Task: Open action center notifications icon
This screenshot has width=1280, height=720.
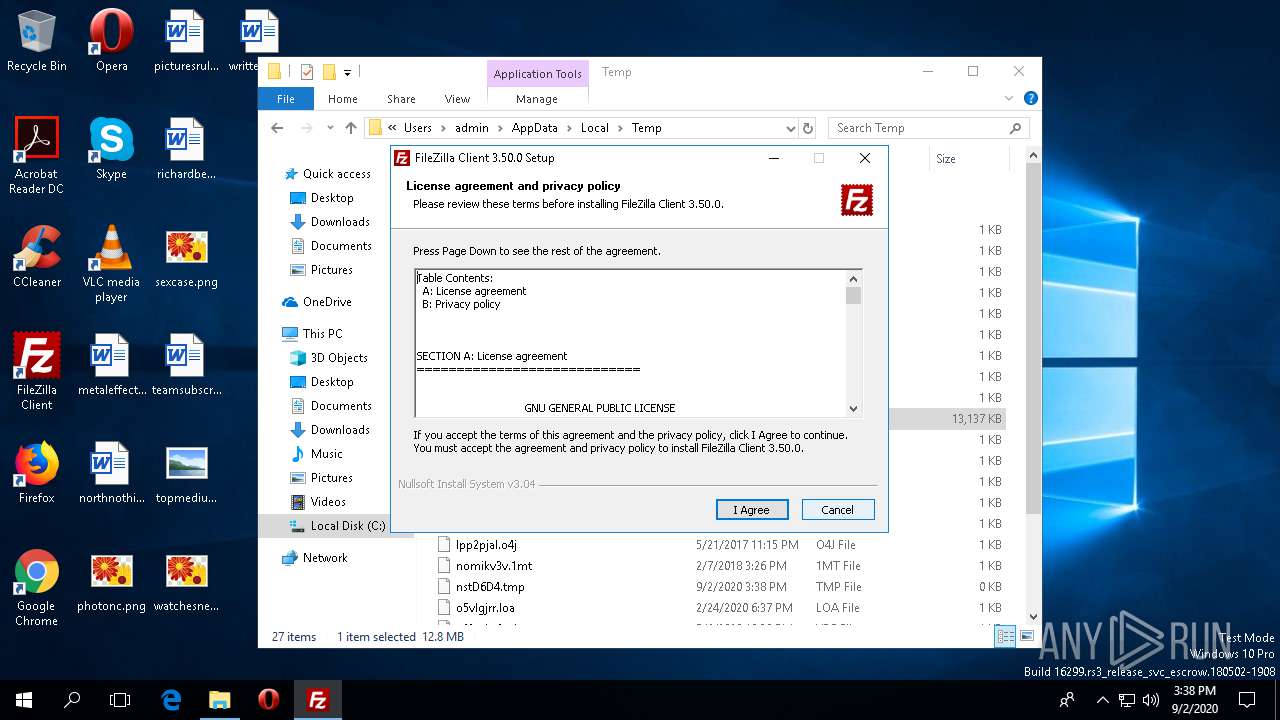Action: click(x=1247, y=700)
